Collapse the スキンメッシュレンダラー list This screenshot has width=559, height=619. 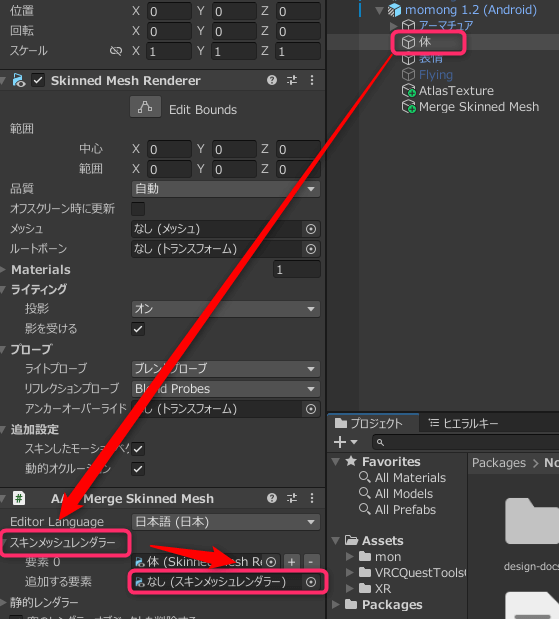click(x=4, y=543)
